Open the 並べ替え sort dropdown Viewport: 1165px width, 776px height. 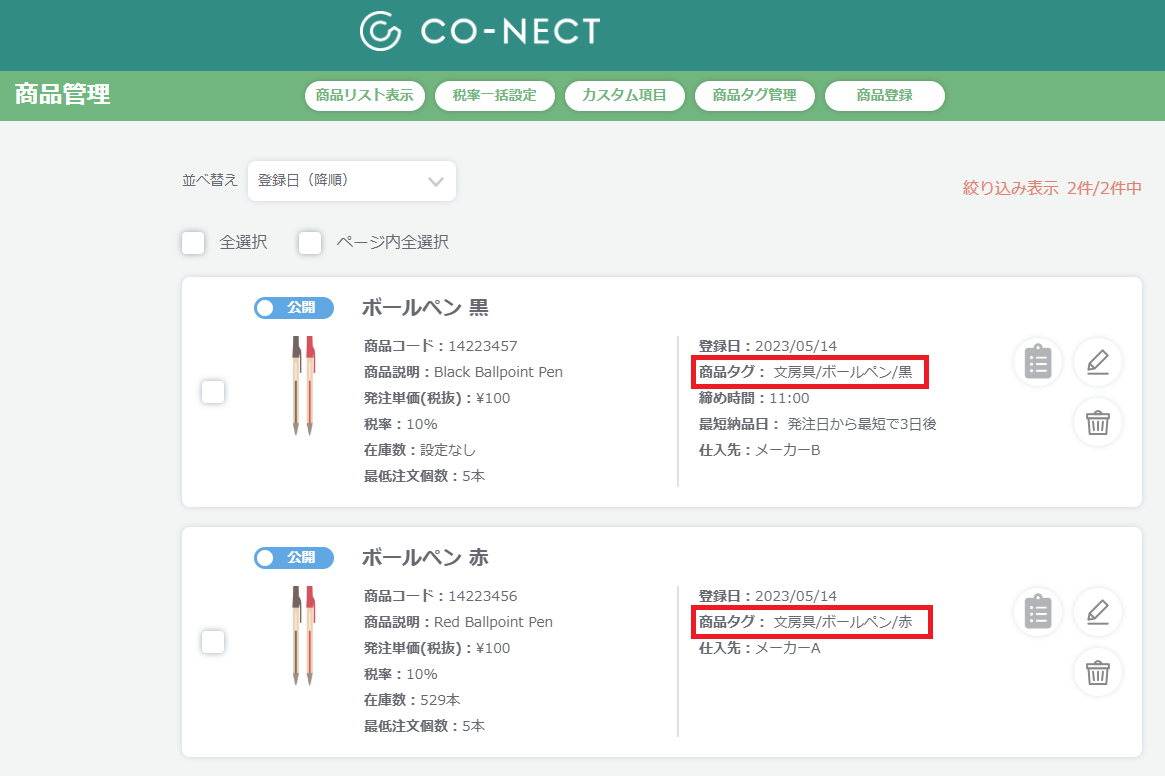351,181
